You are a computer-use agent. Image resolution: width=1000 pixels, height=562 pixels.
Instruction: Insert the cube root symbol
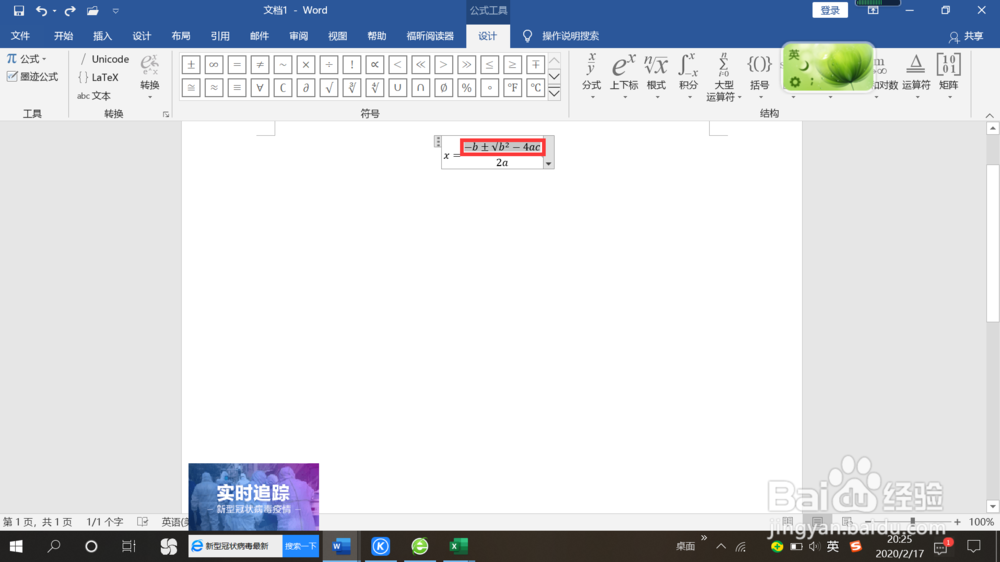(351, 87)
